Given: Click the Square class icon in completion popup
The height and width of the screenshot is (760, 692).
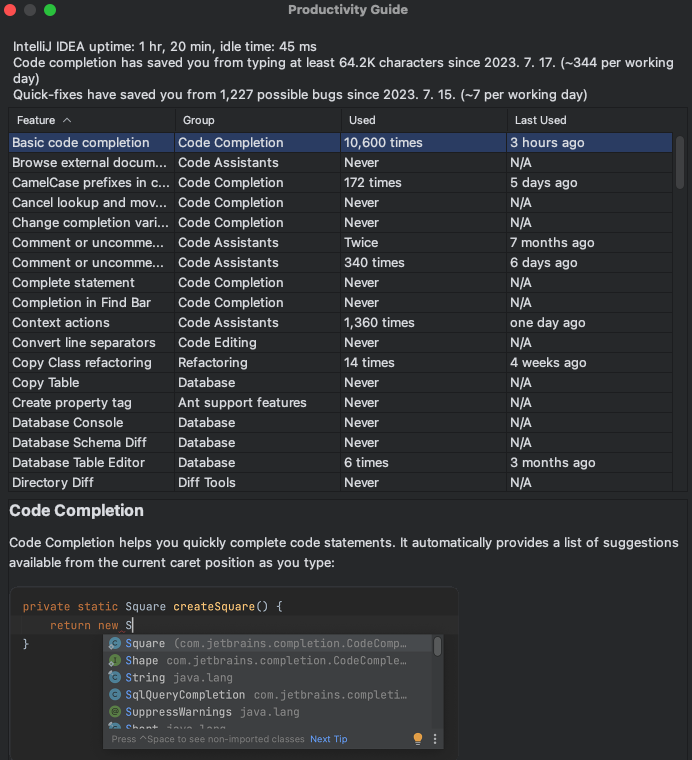Looking at the screenshot, I should coord(115,643).
